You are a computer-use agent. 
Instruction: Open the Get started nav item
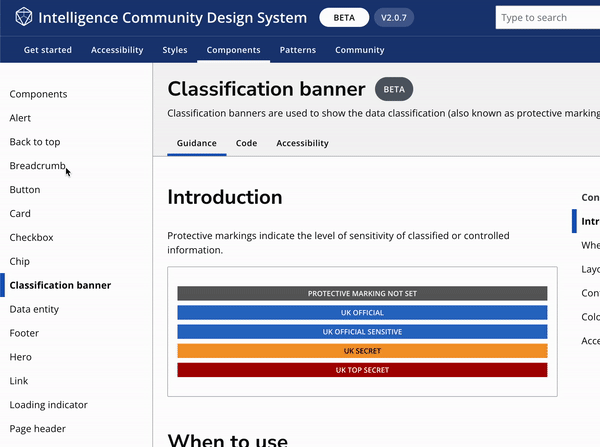click(48, 50)
